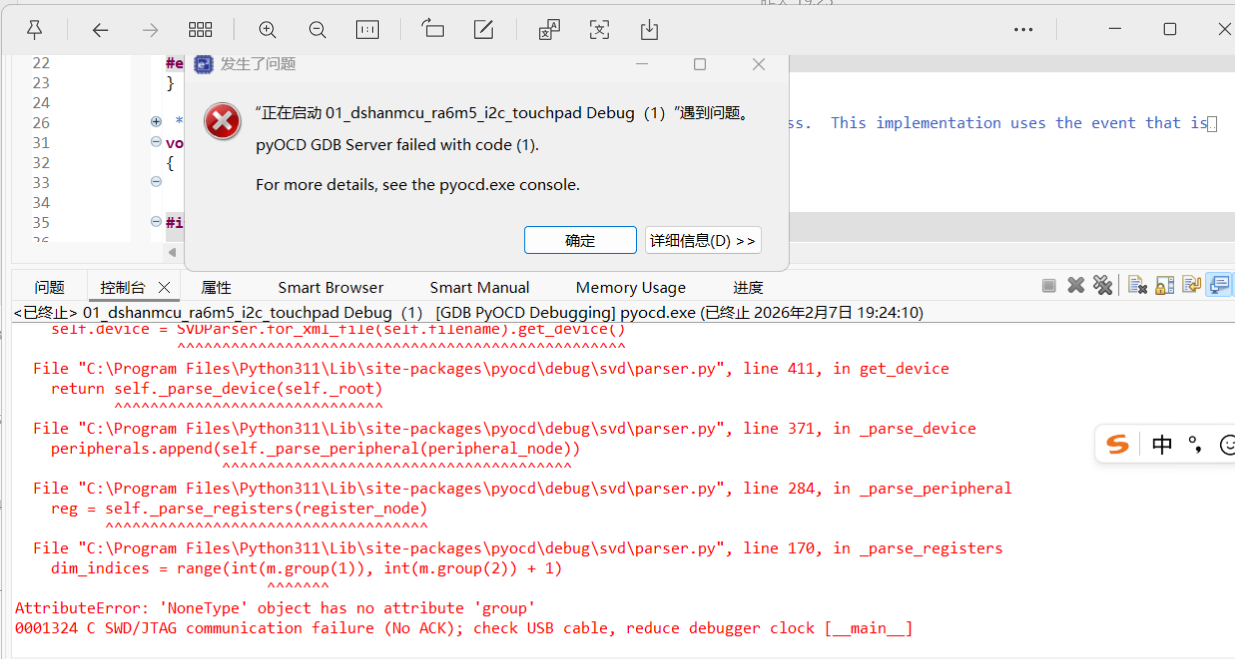Toggle word wrap in console toolbar
Image resolution: width=1235 pixels, height=659 pixels.
pyautogui.click(x=1191, y=286)
